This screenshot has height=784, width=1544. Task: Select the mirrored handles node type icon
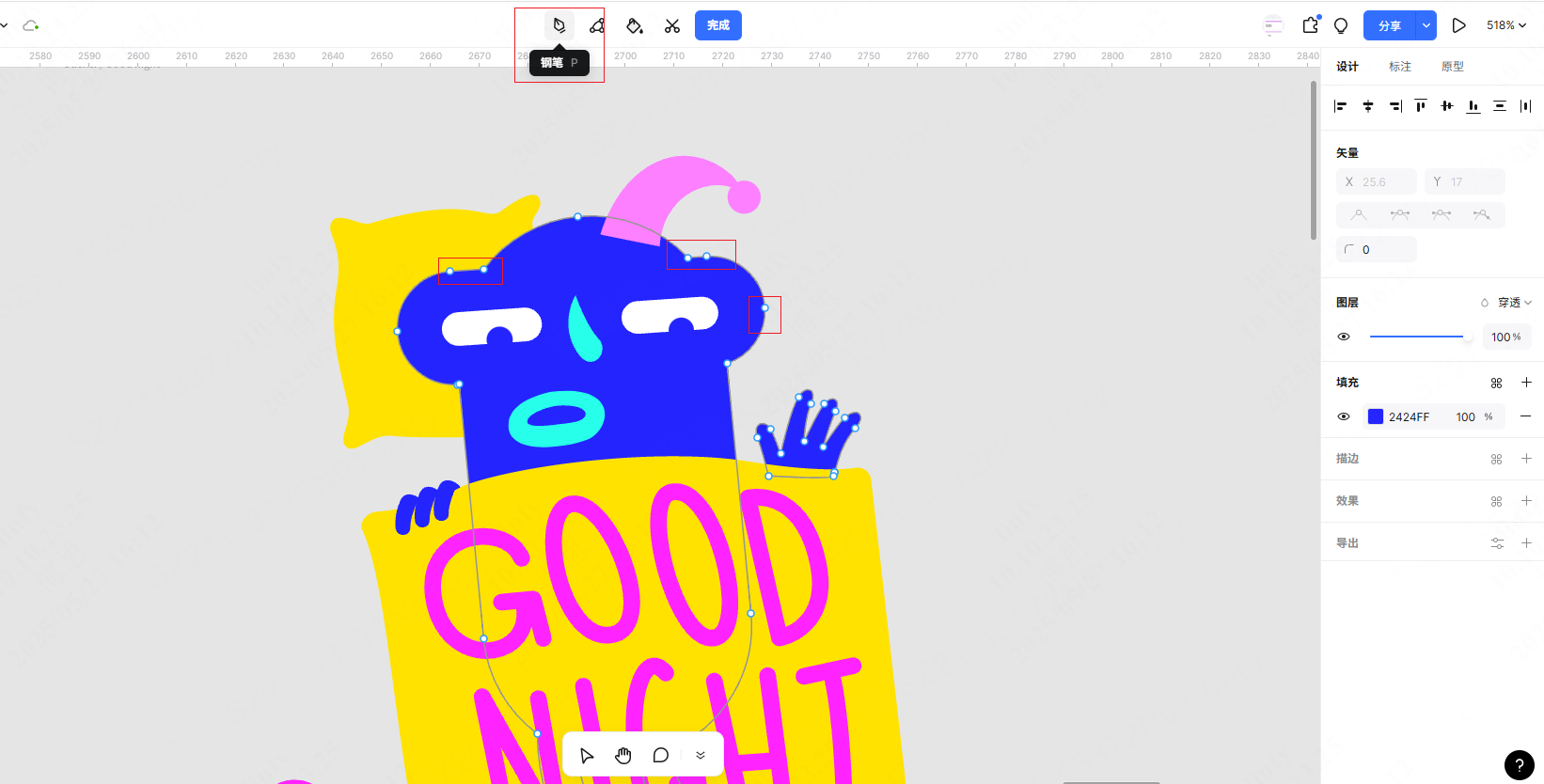(x=1400, y=215)
